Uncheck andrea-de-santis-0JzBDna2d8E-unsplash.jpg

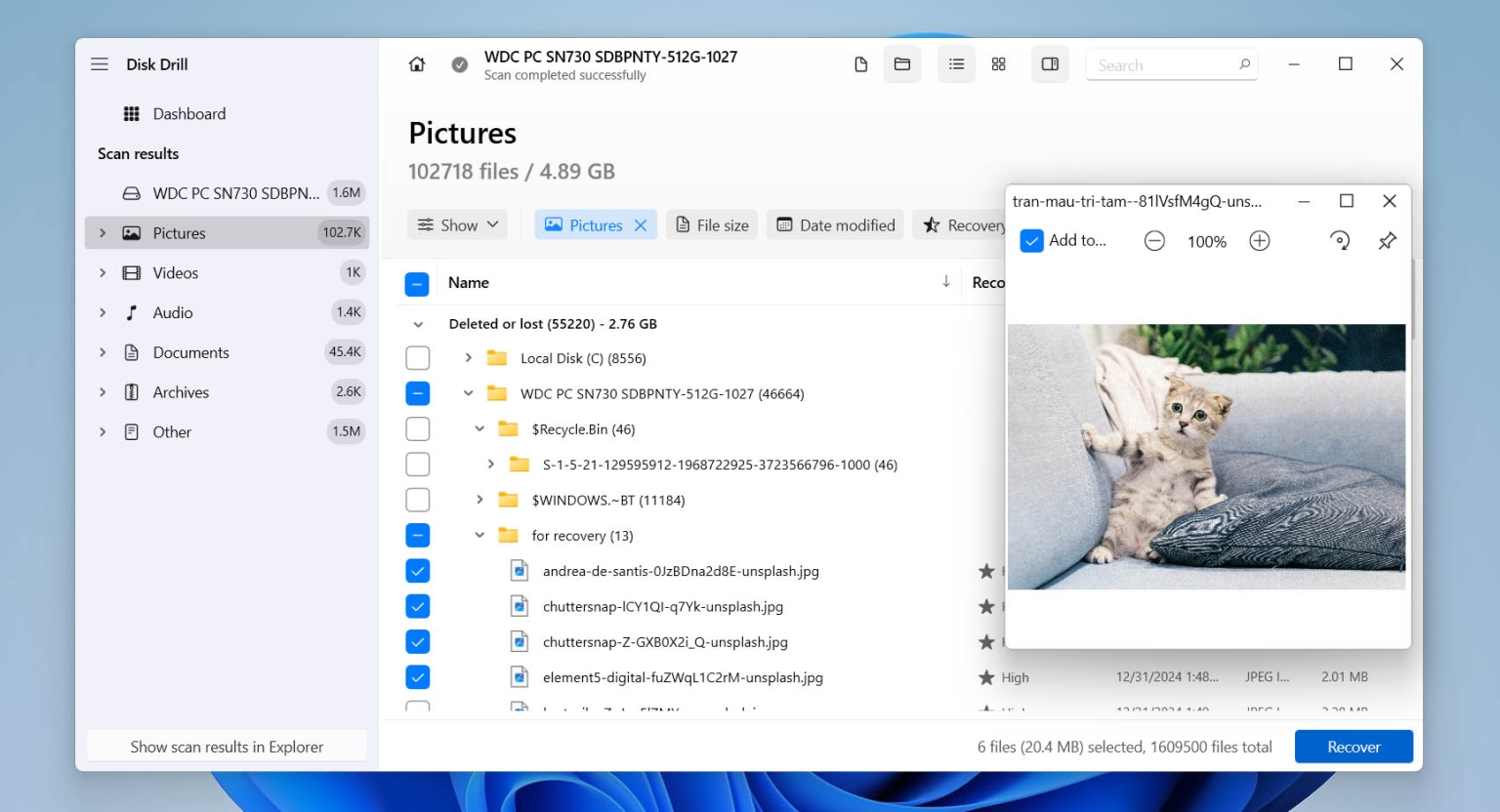click(x=418, y=570)
